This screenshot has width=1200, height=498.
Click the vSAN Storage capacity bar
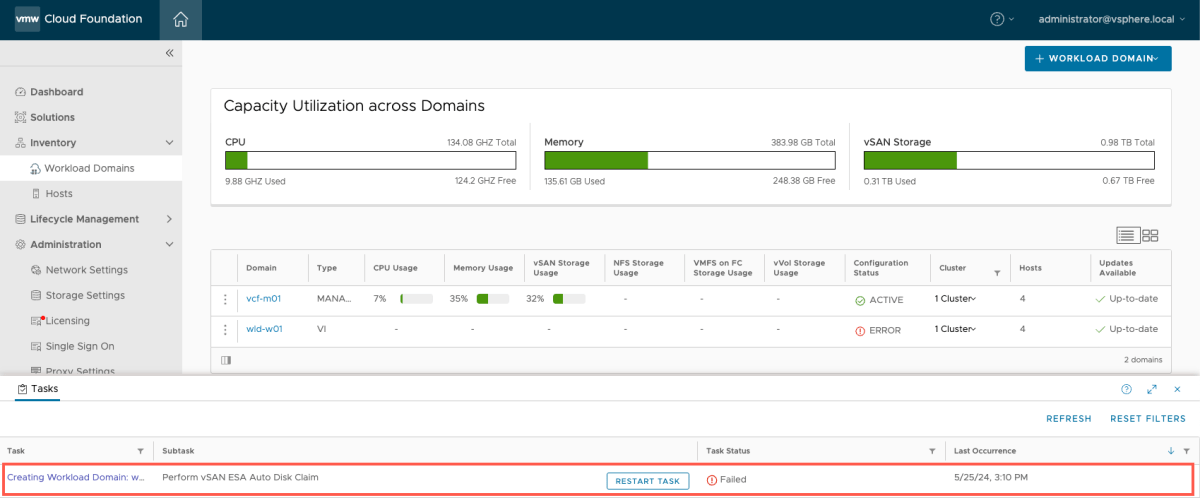coord(1009,161)
